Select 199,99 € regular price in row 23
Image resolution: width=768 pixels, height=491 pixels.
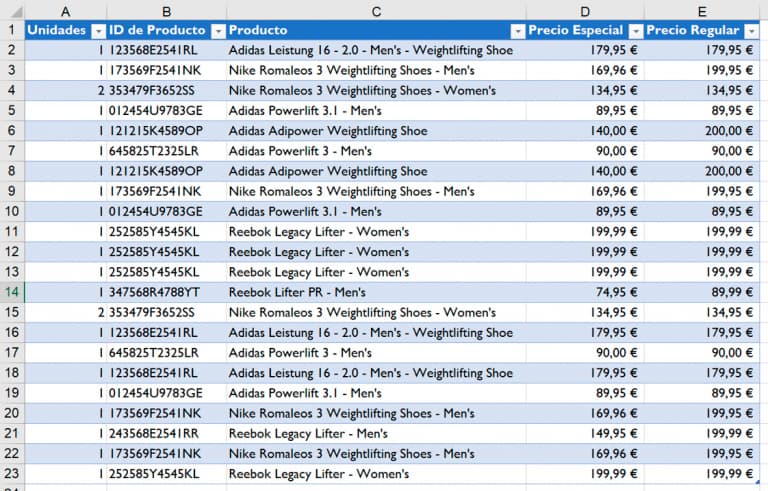702,474
